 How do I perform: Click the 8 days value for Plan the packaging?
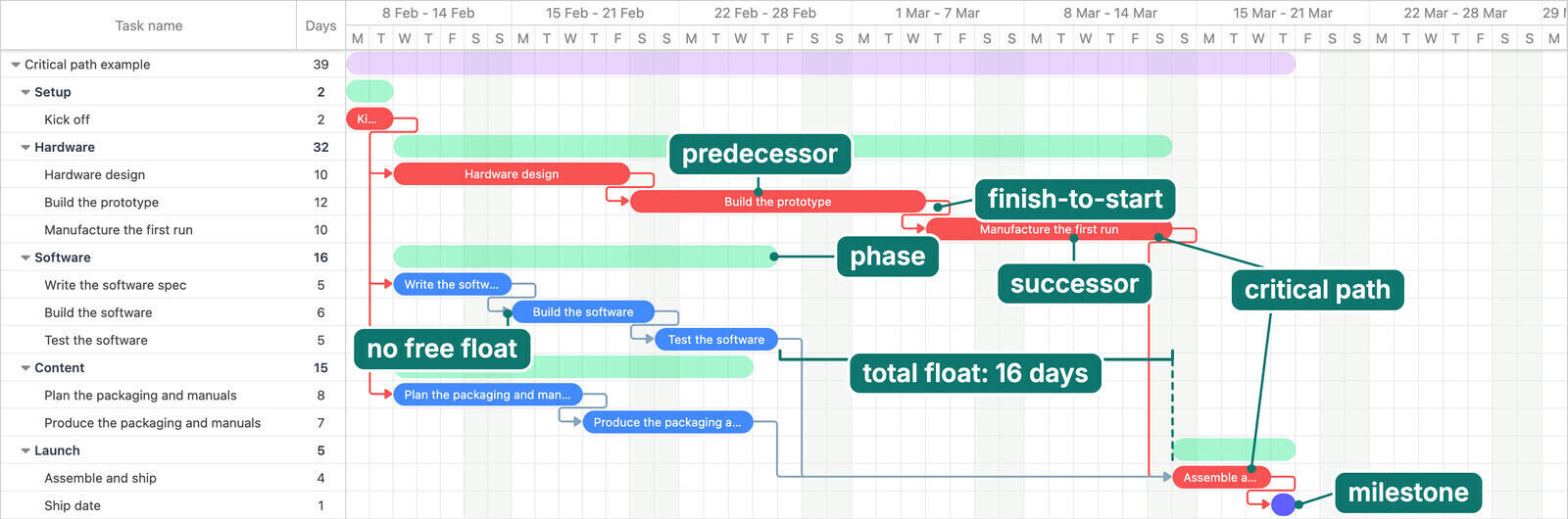320,396
